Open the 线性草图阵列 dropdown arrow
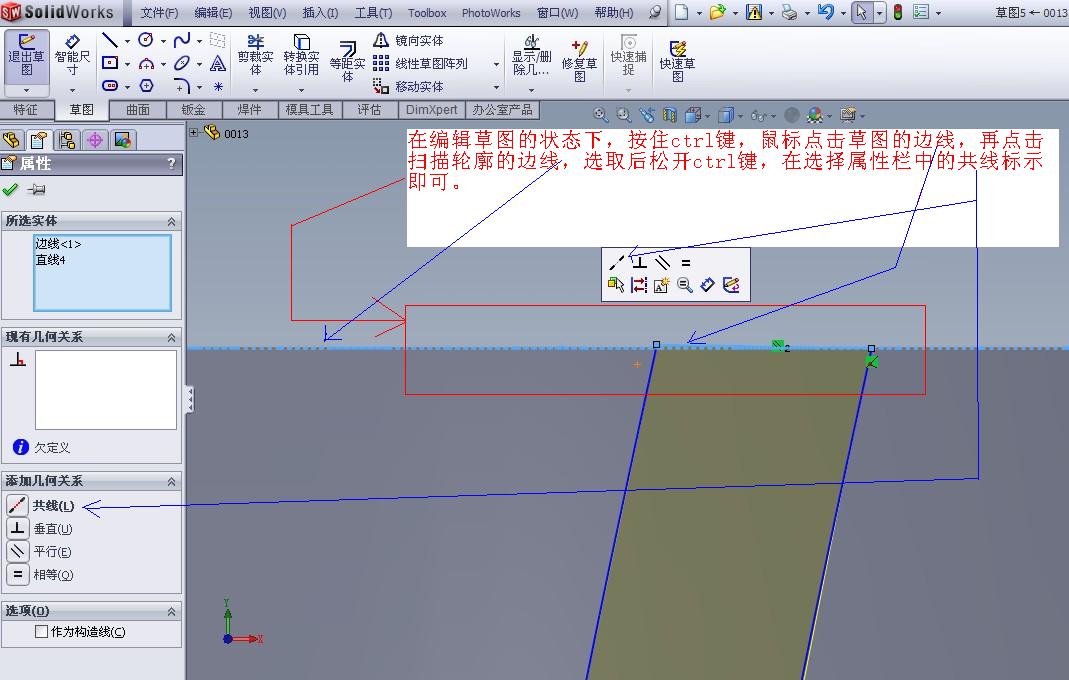Viewport: 1069px width, 680px height. pos(496,64)
